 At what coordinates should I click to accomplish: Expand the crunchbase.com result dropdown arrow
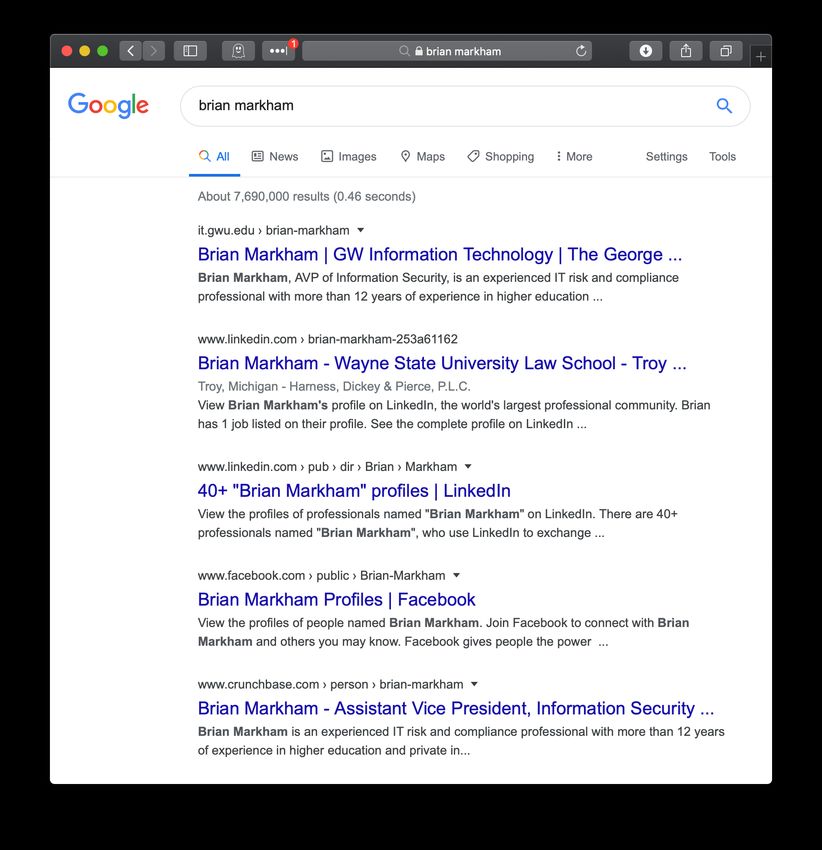(474, 685)
